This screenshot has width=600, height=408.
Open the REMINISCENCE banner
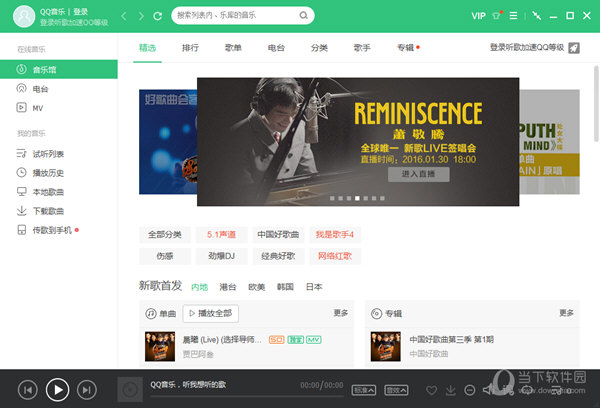358,142
